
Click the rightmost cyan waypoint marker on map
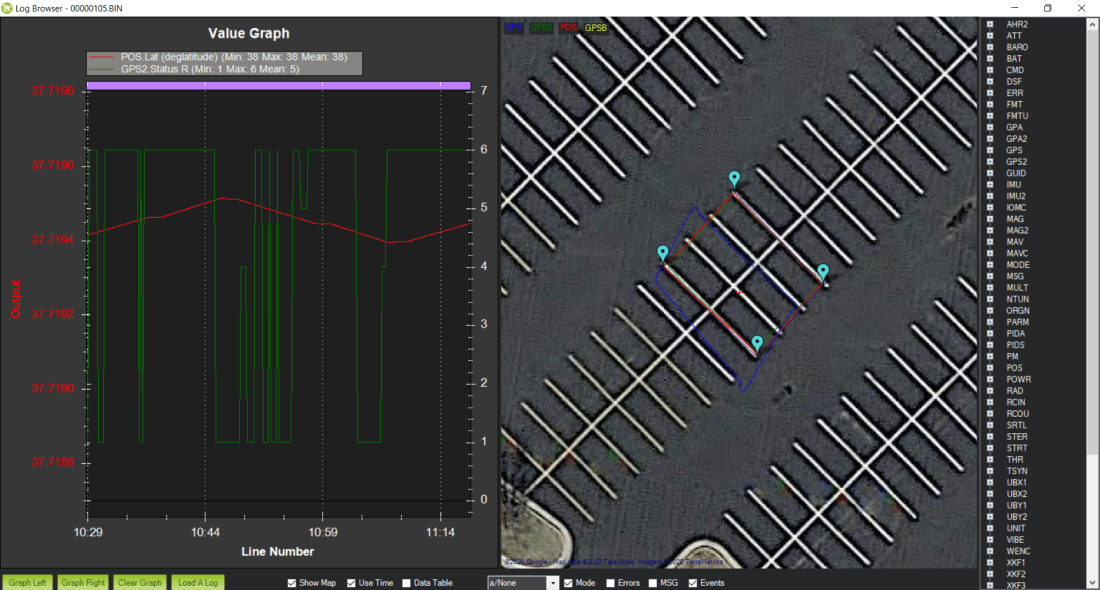pyautogui.click(x=823, y=272)
